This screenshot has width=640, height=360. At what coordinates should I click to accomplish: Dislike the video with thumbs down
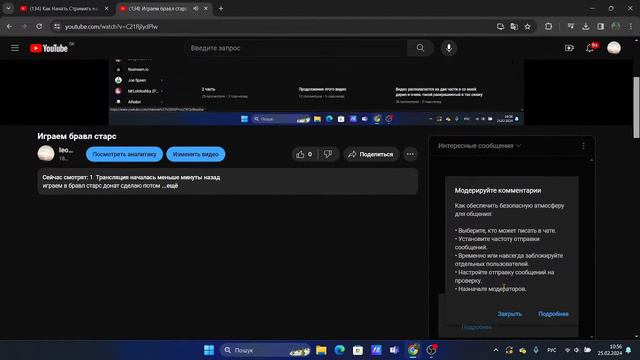[x=328, y=154]
